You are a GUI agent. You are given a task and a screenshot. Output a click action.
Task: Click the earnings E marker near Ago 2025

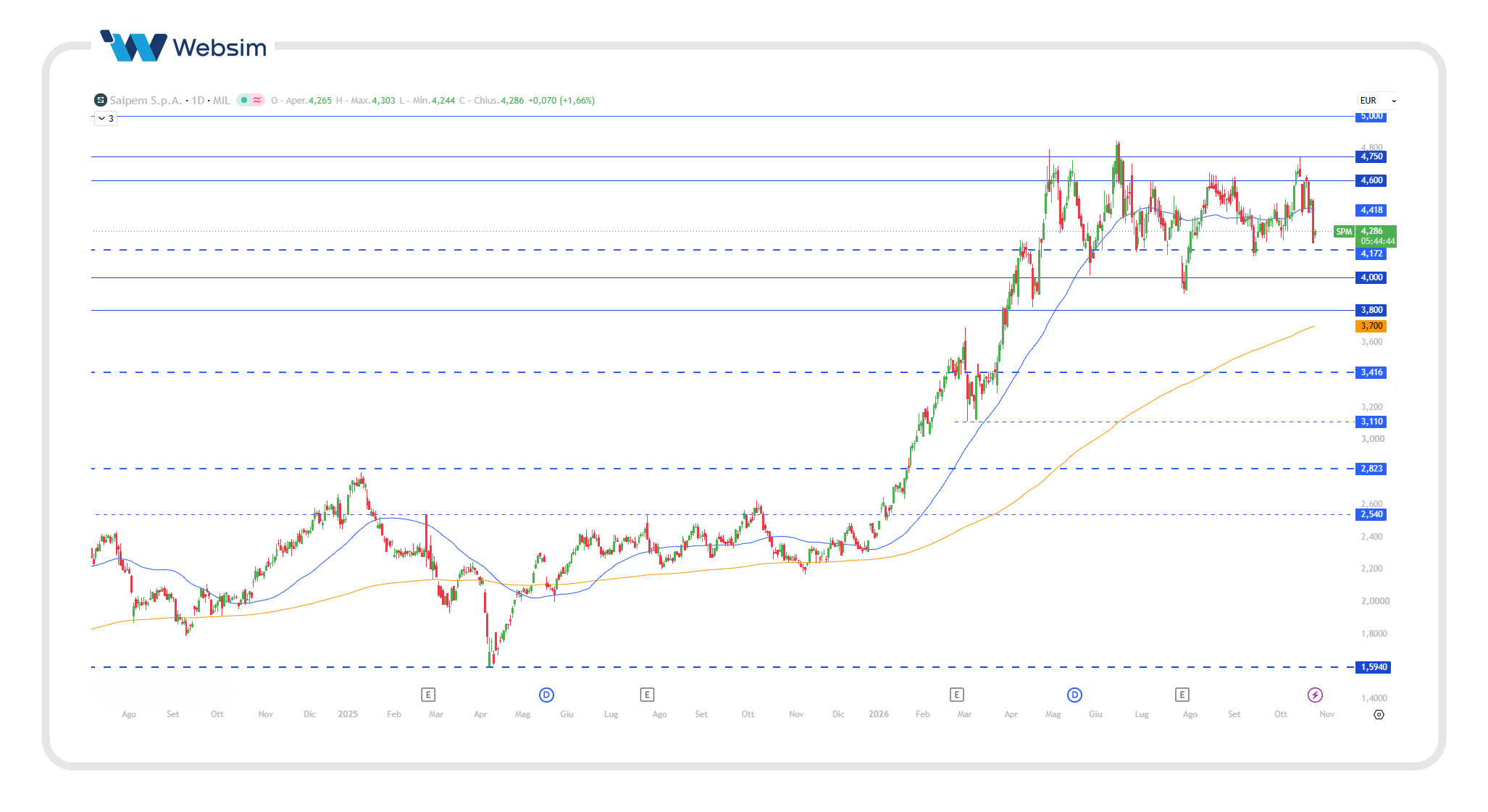click(647, 695)
